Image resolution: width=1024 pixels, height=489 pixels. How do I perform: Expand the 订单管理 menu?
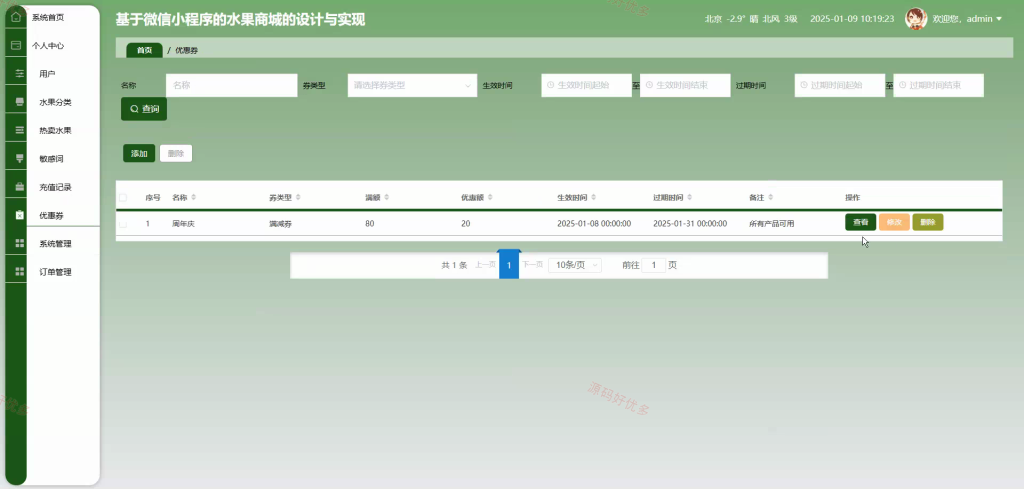56,272
